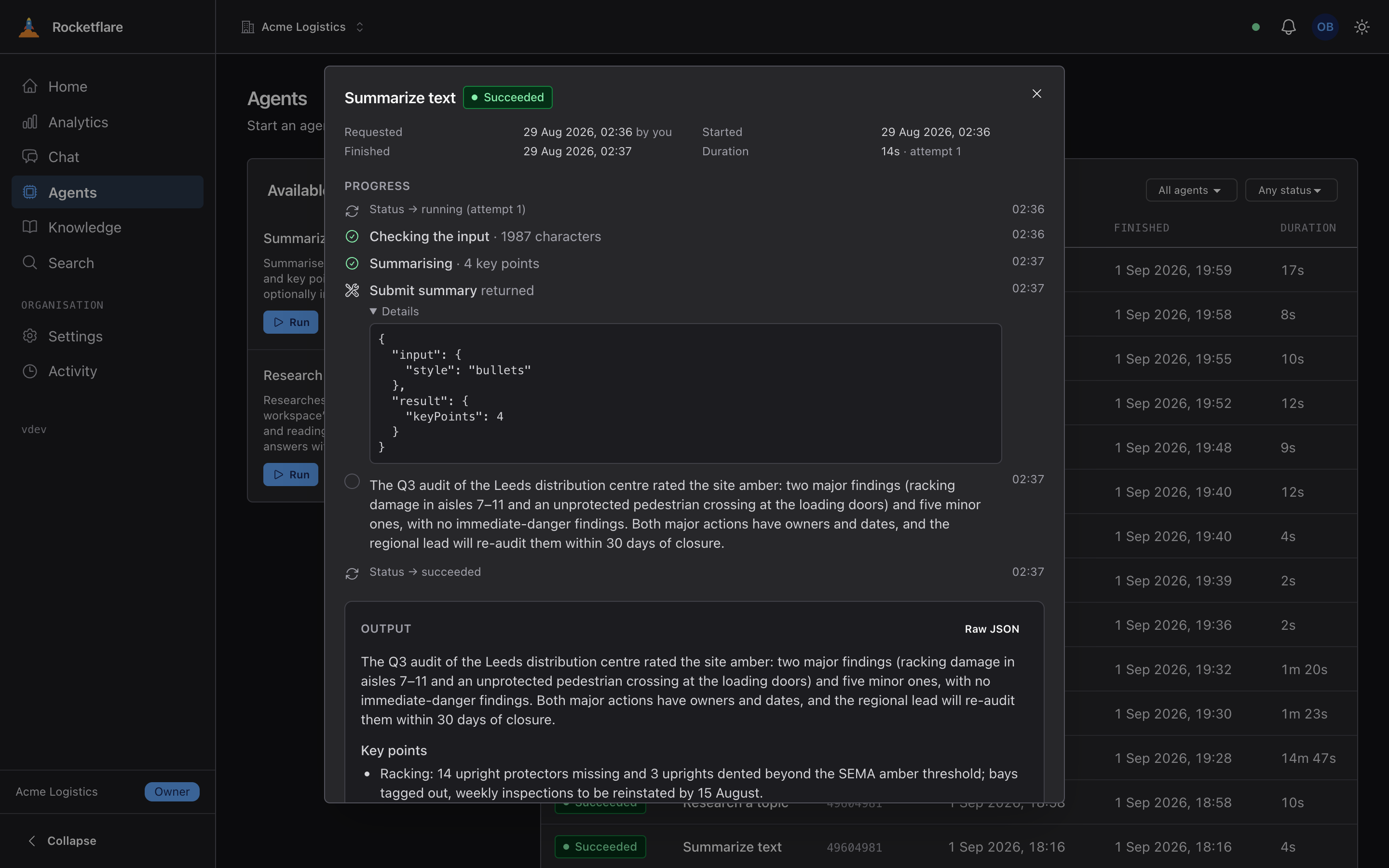Open the Any status filter dropdown

tap(1291, 190)
